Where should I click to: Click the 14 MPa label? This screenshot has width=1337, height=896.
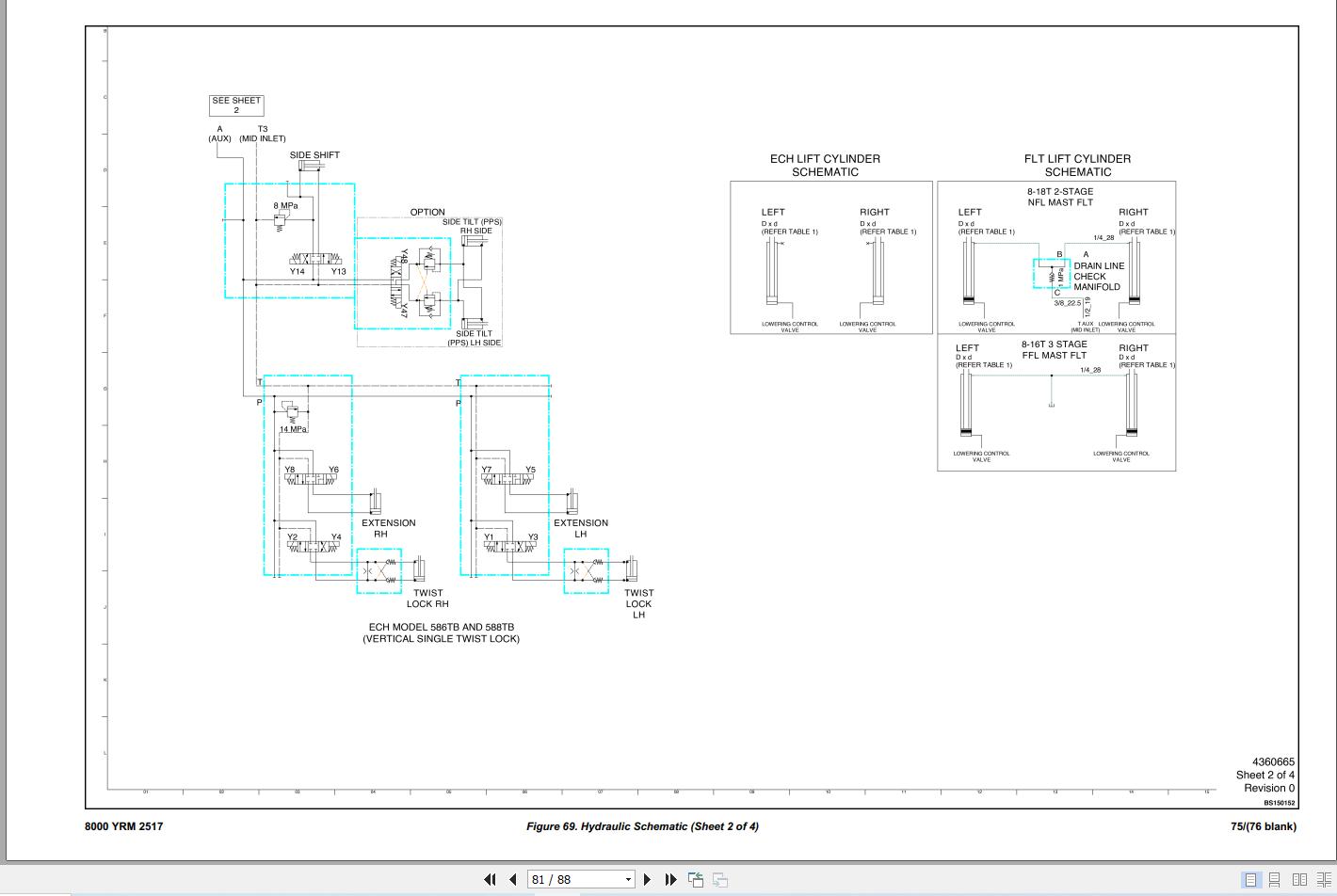(293, 429)
